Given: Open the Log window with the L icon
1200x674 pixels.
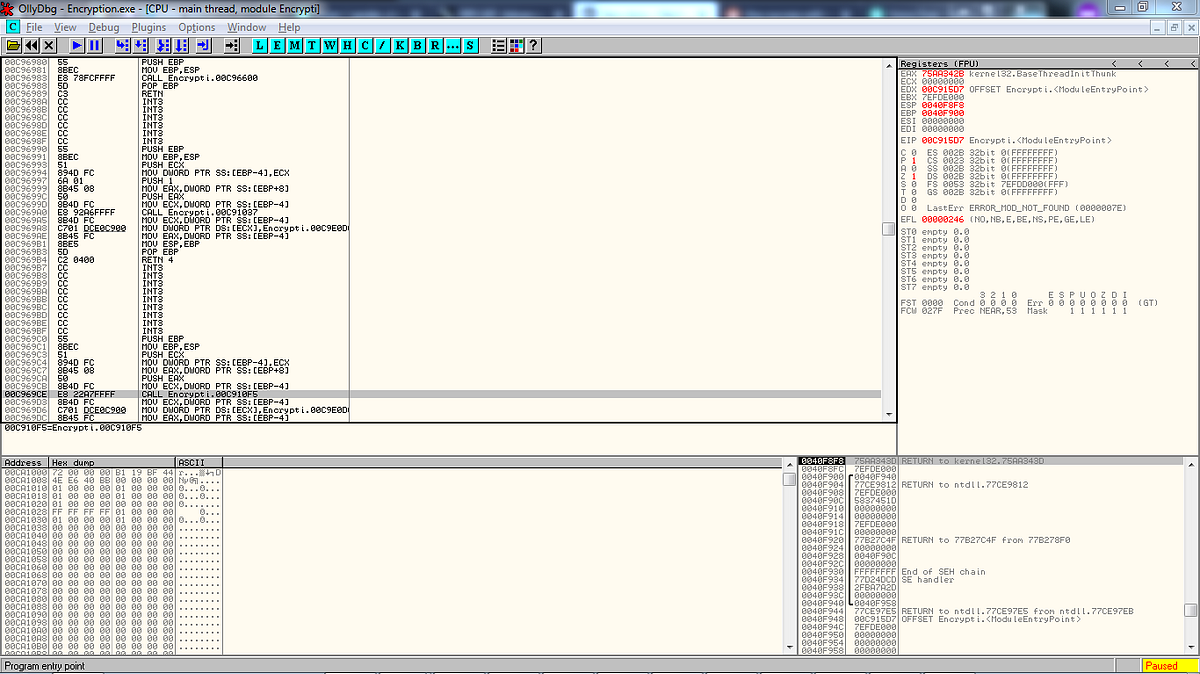Looking at the screenshot, I should (258, 45).
